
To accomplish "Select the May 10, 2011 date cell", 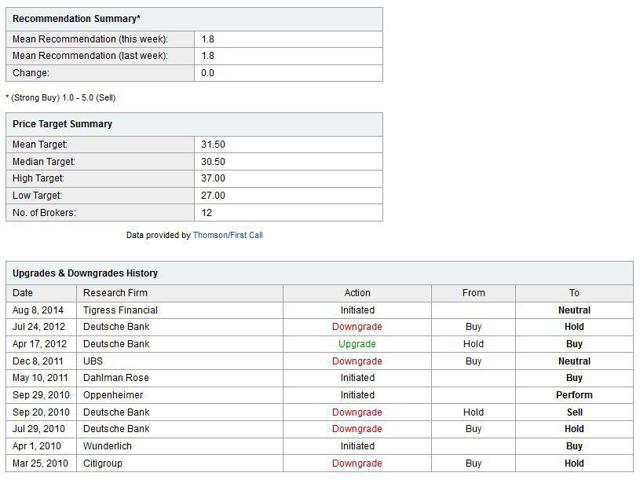I will 40,378.
